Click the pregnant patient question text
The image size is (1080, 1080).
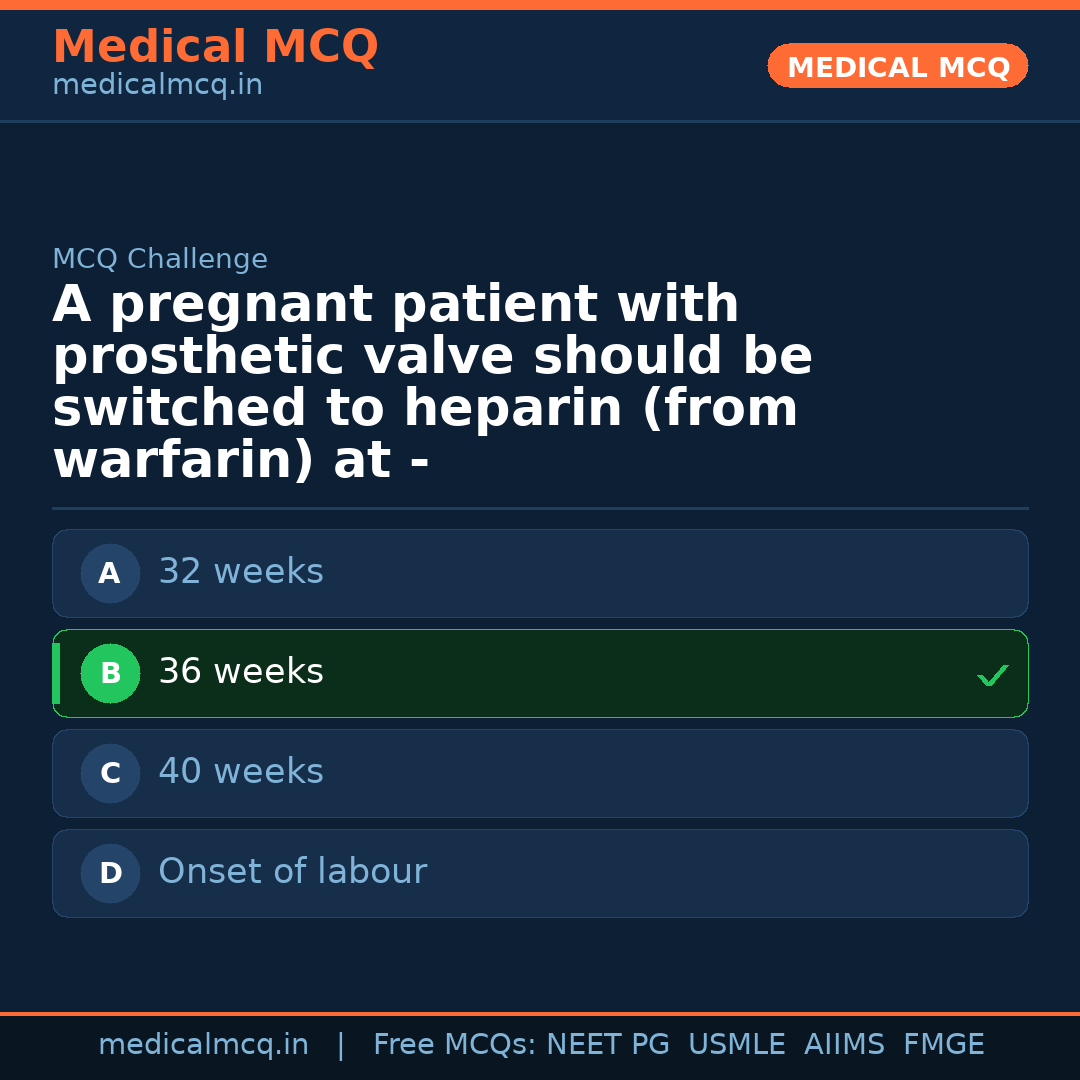[432, 382]
